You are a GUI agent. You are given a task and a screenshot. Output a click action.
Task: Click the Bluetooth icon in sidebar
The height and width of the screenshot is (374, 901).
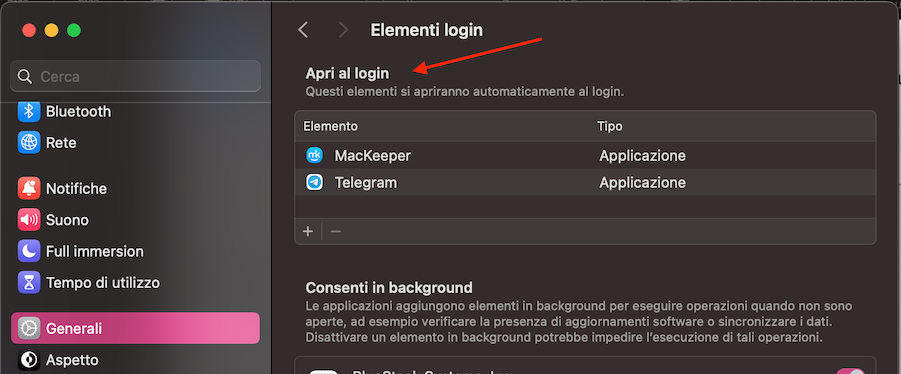pyautogui.click(x=29, y=111)
